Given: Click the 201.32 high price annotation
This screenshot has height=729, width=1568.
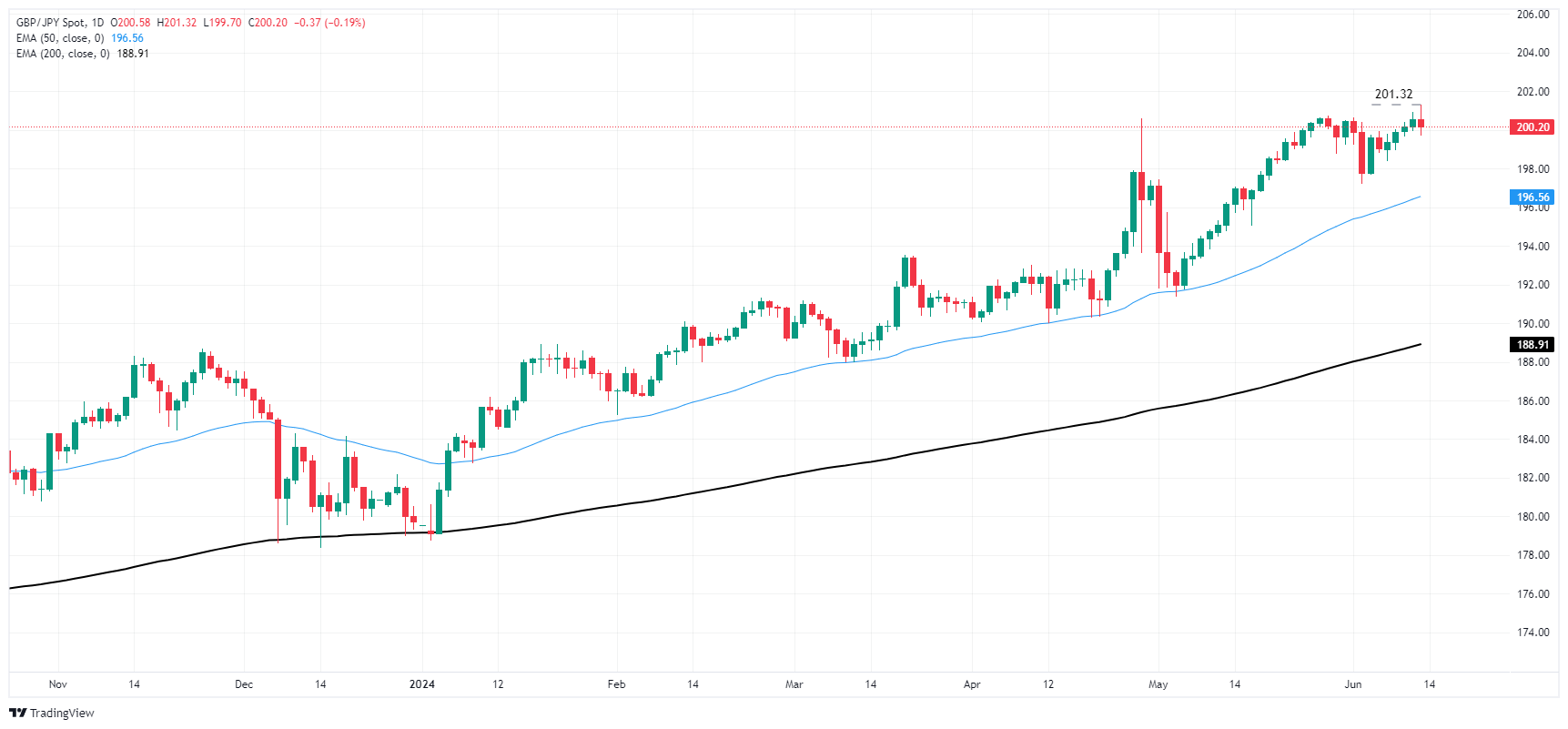Looking at the screenshot, I should coord(1393,95).
